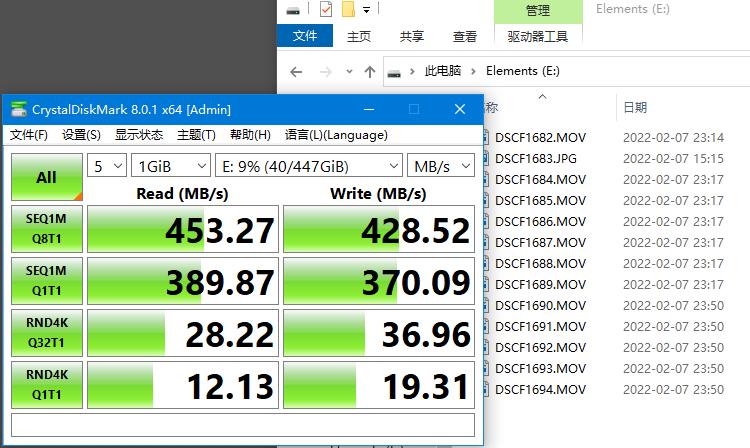Run the RND4K Q1T1 test
The height and width of the screenshot is (448, 750).
[x=47, y=385]
